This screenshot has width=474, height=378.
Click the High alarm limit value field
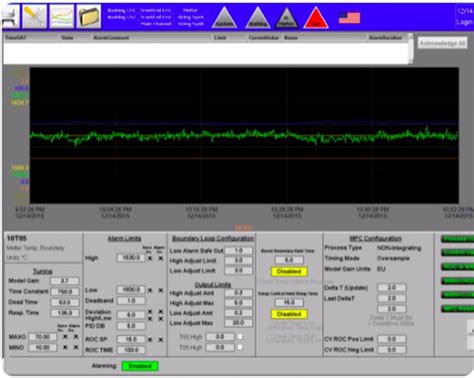pos(131,258)
